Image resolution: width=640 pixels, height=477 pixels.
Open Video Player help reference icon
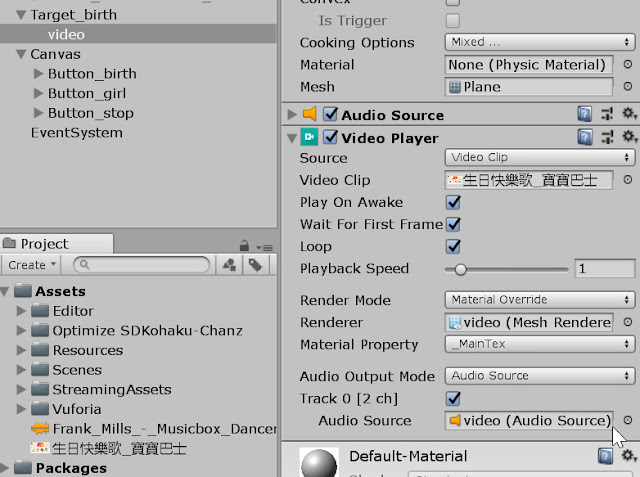[x=584, y=137]
